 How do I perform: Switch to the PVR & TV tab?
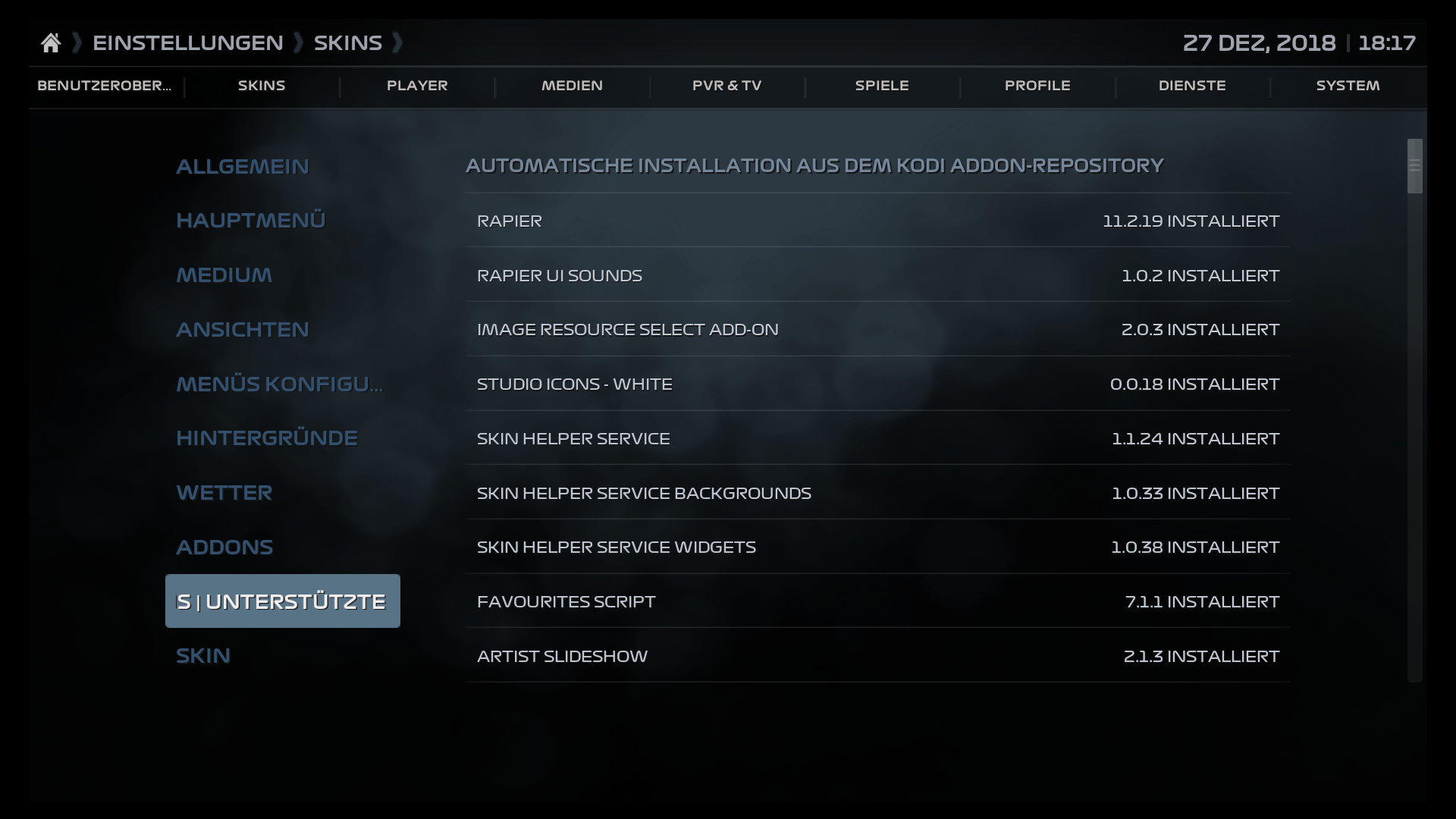tap(727, 86)
